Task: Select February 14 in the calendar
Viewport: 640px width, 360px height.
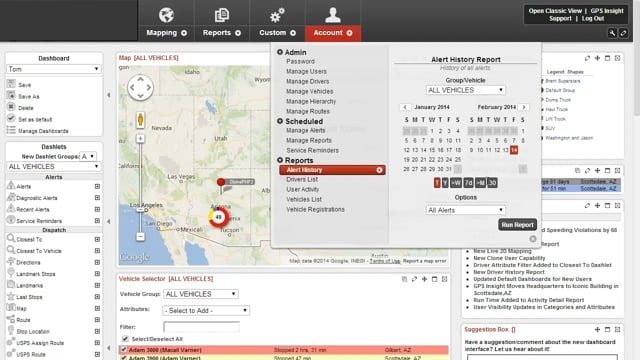Action: click(x=514, y=150)
